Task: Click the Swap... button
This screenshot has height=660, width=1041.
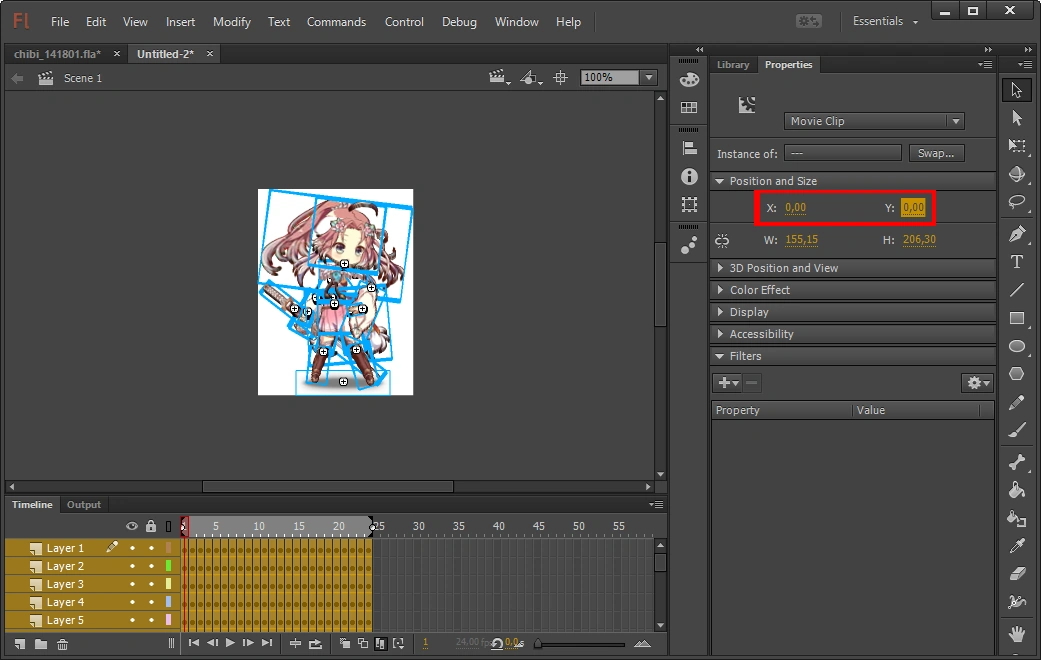Action: (936, 153)
